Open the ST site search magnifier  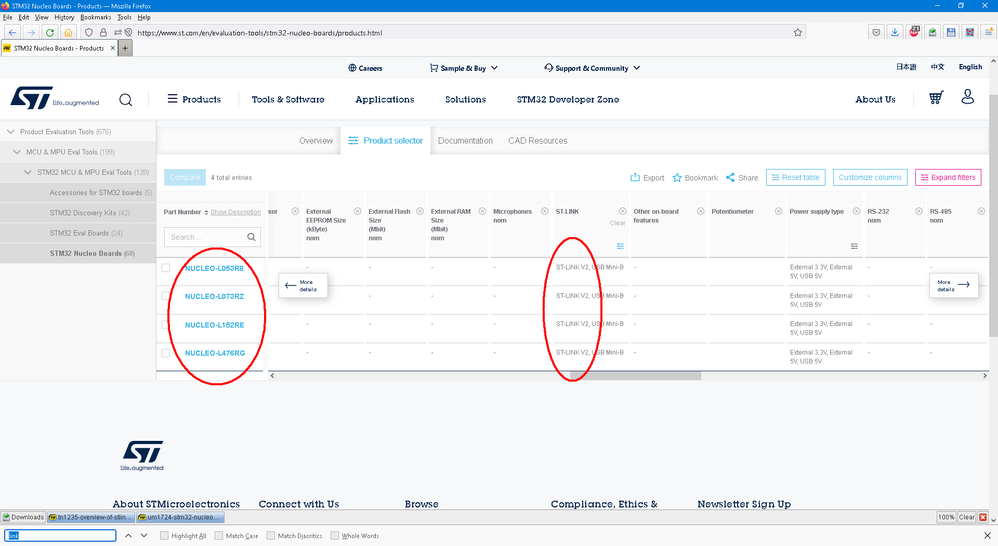click(x=126, y=100)
